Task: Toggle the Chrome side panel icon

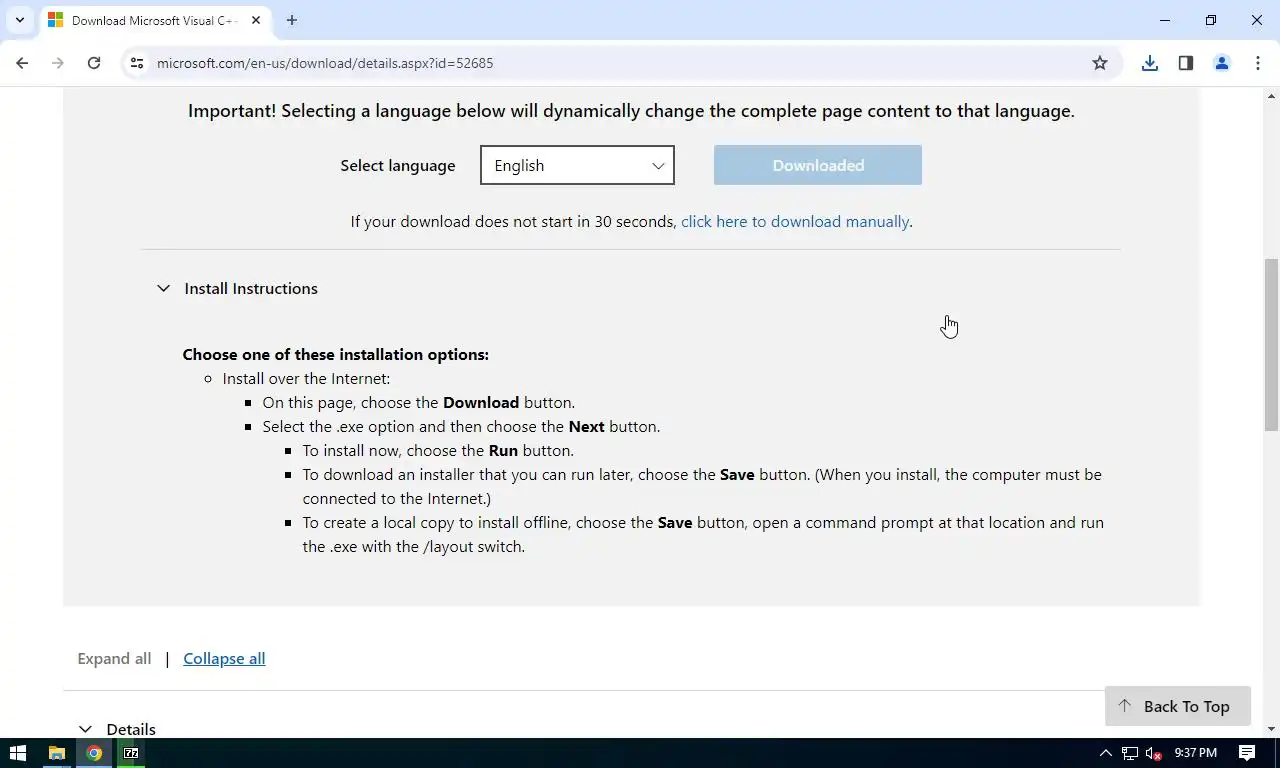Action: click(x=1186, y=63)
